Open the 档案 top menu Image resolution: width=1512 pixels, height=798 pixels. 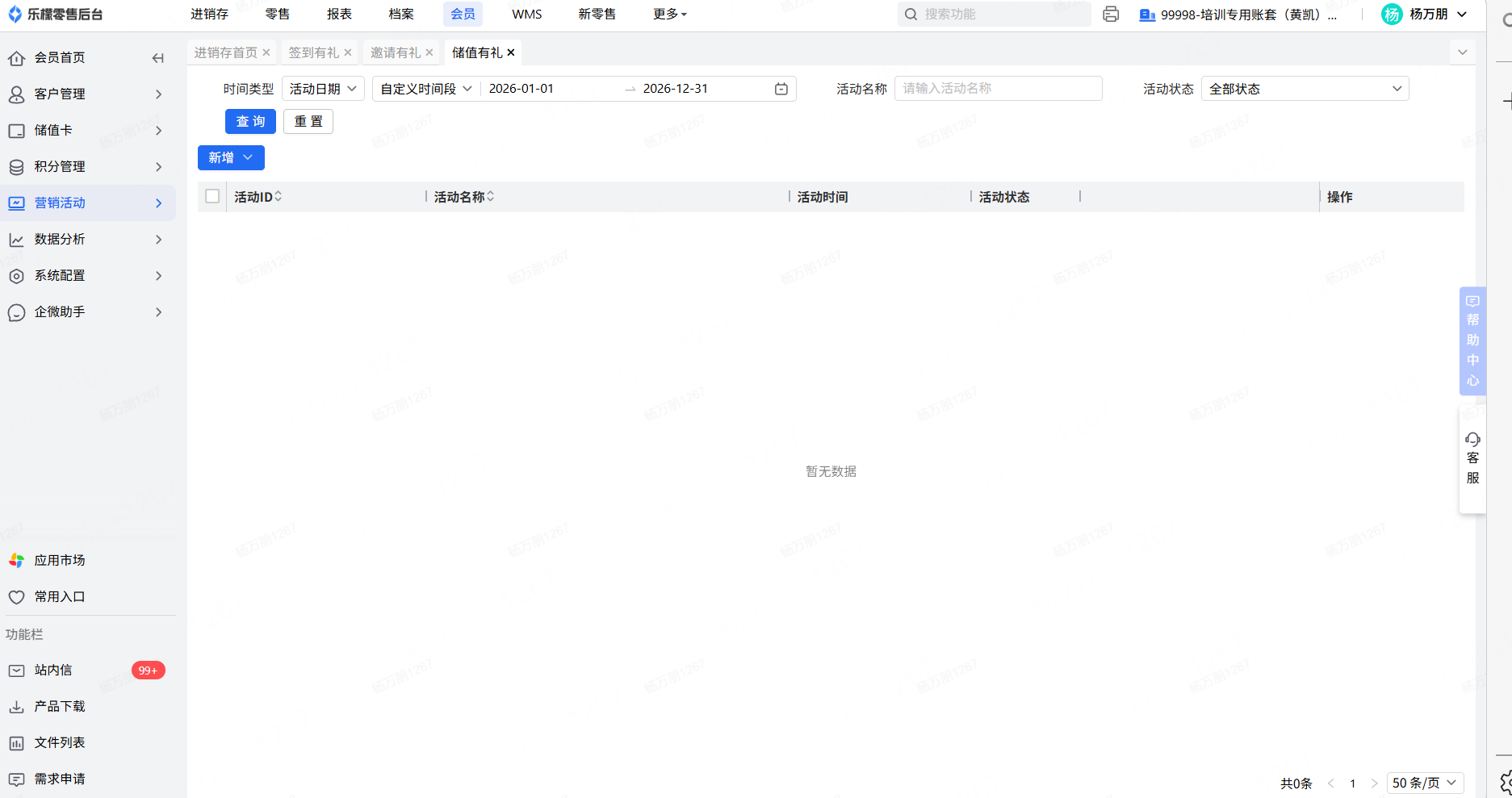(x=401, y=14)
